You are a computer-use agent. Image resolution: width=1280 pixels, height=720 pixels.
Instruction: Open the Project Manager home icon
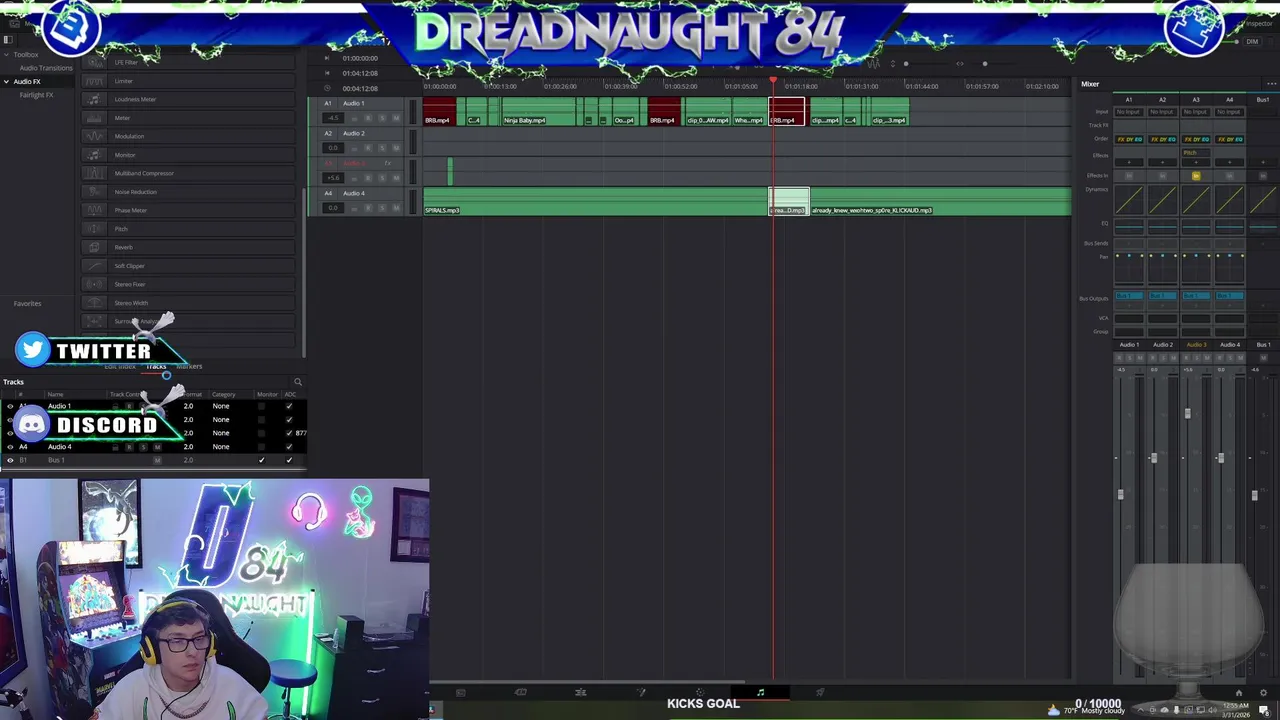(1239, 693)
